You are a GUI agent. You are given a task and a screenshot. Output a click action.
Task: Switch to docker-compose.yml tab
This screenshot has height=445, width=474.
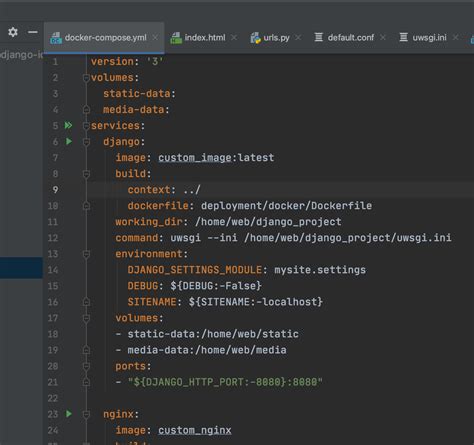point(104,38)
